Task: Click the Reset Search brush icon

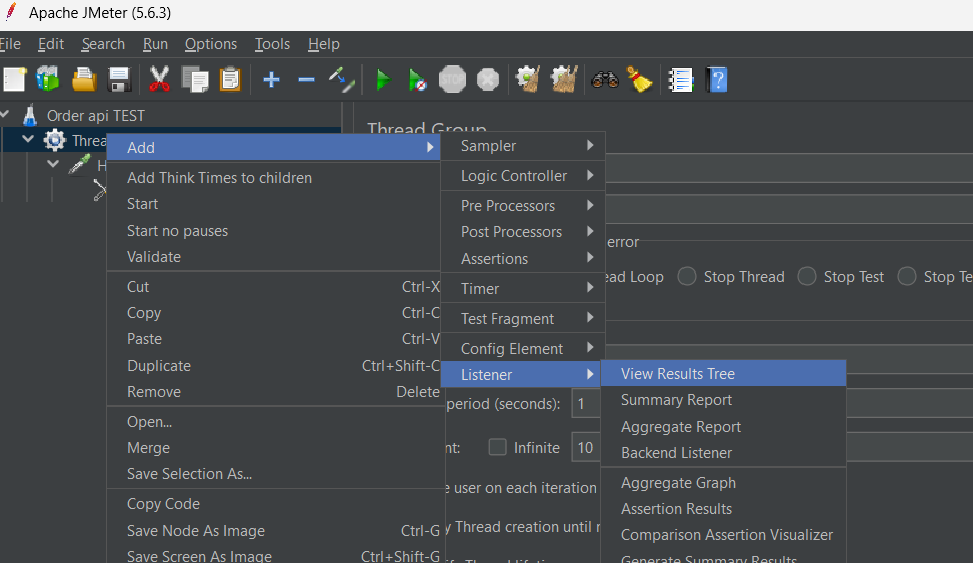Action: pos(639,79)
